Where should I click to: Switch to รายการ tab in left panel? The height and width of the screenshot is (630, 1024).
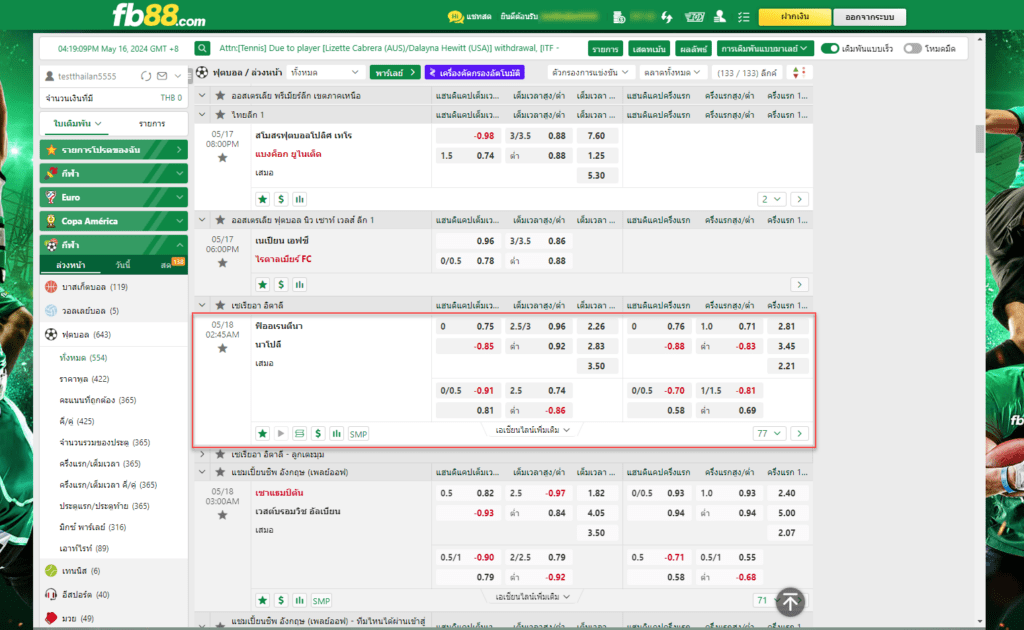(x=152, y=123)
